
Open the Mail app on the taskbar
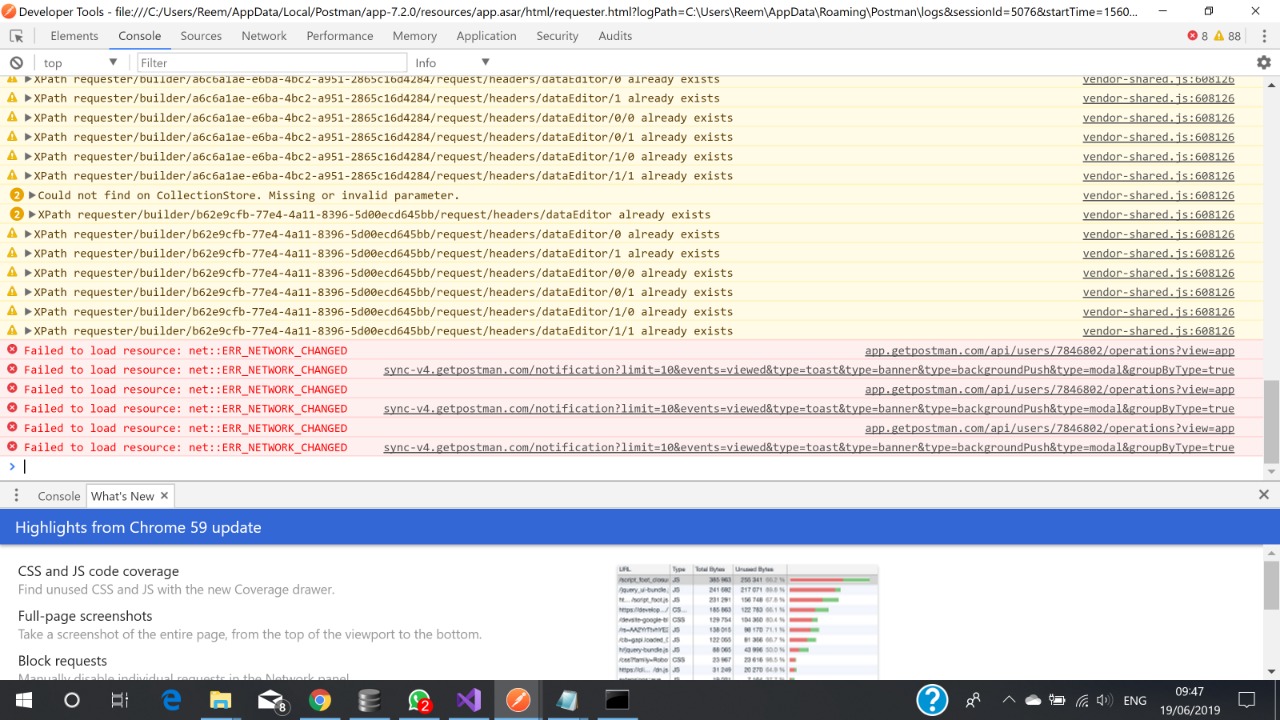tap(270, 700)
